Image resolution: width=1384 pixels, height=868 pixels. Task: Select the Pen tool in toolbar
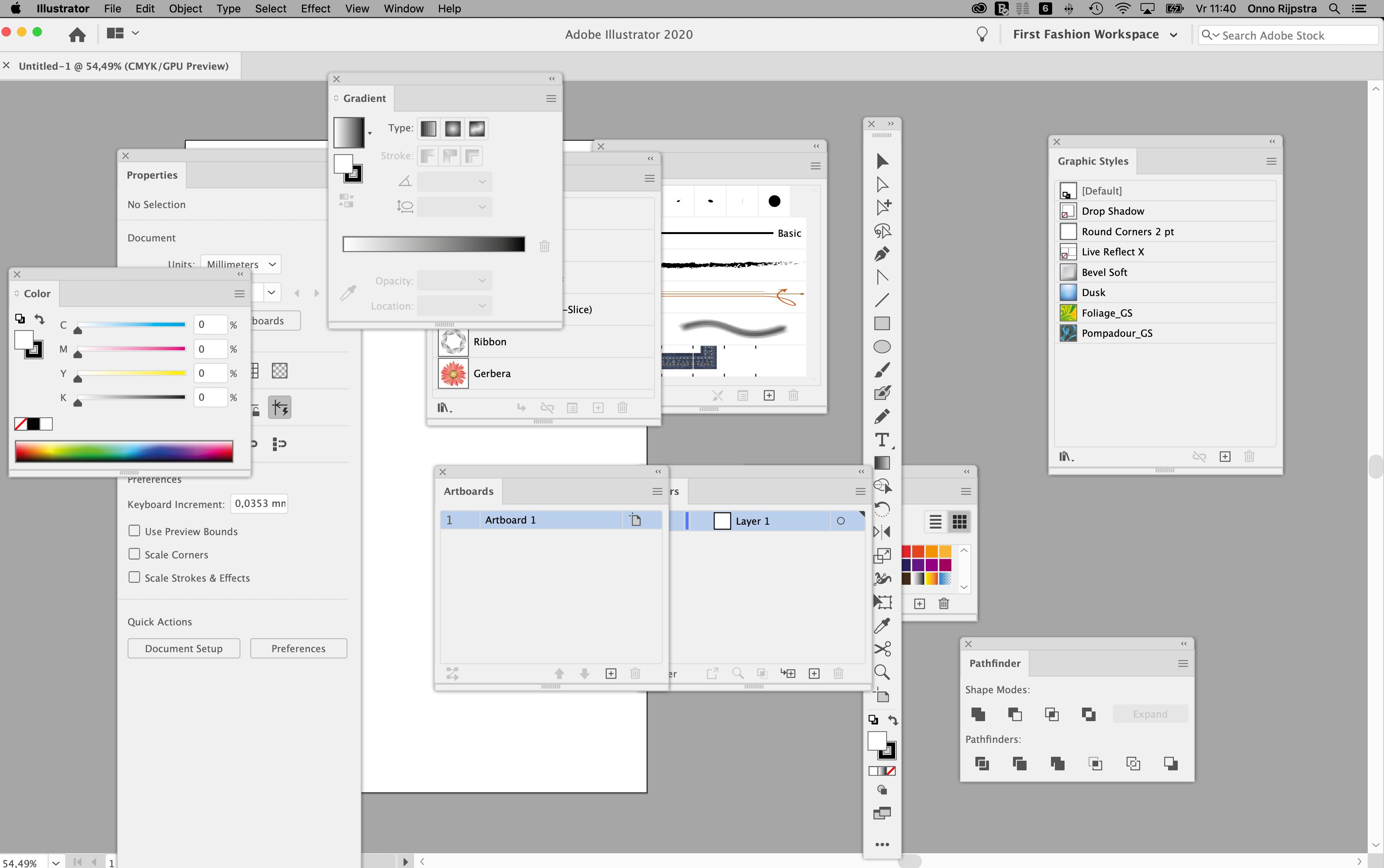click(882, 254)
